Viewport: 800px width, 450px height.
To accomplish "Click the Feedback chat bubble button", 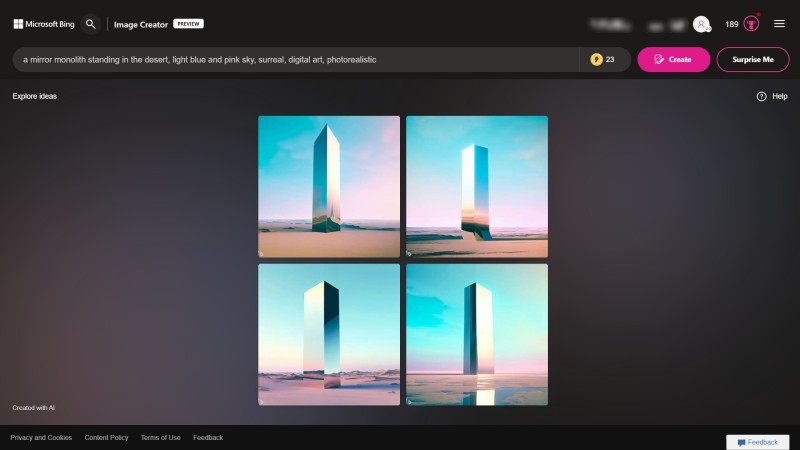I will tap(758, 442).
